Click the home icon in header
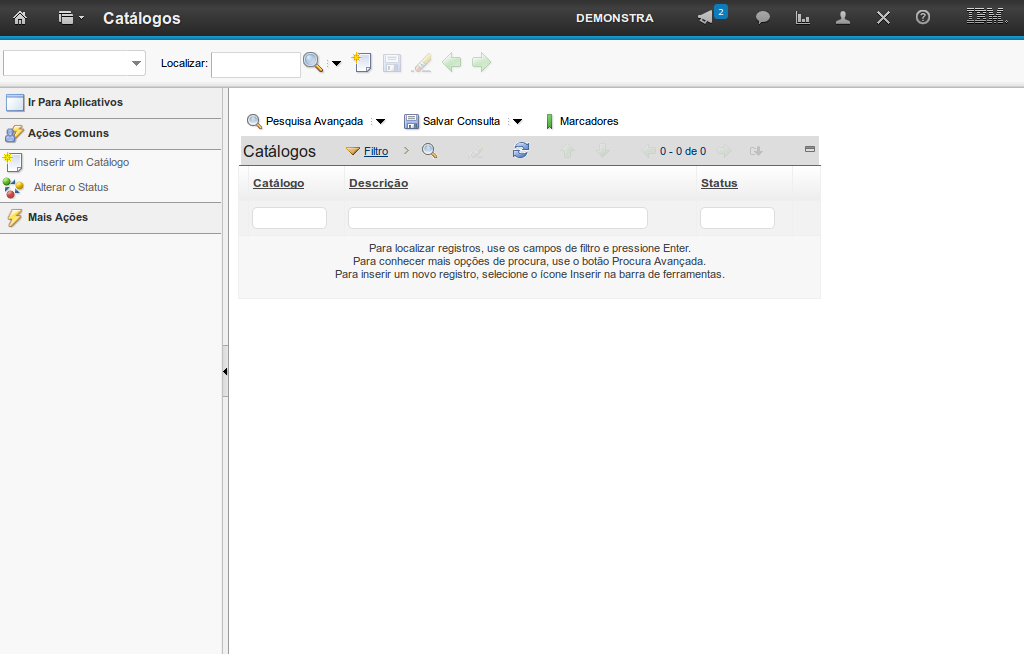The height and width of the screenshot is (655, 1024). point(19,18)
